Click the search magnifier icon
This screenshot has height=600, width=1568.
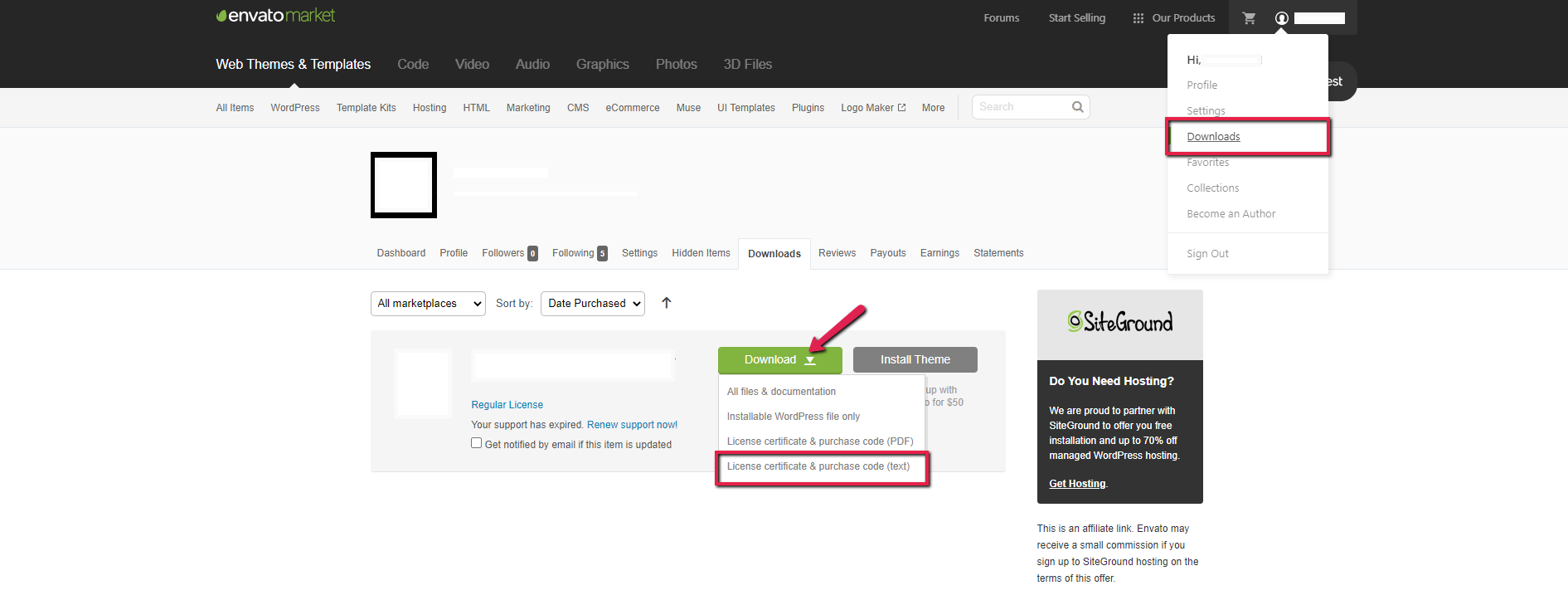click(1077, 107)
